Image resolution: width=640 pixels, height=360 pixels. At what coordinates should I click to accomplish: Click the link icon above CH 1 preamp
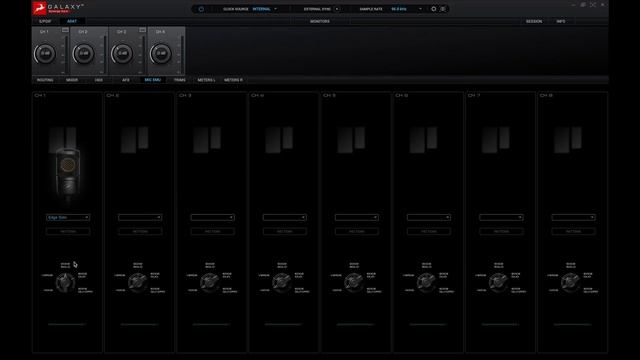65,30
